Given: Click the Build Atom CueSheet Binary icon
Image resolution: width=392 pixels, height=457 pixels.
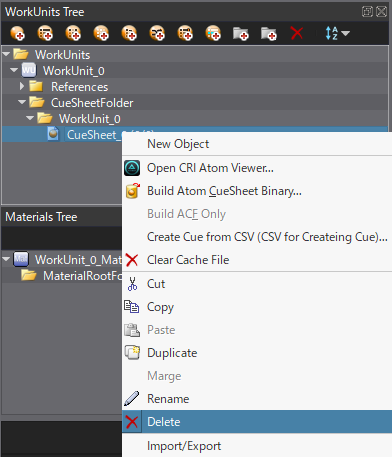Looking at the screenshot, I should [132, 191].
